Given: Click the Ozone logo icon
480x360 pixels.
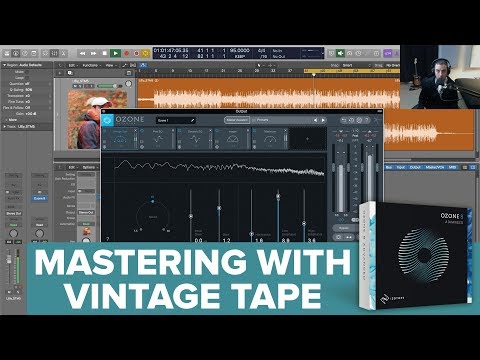Looking at the screenshot, I should [108, 120].
